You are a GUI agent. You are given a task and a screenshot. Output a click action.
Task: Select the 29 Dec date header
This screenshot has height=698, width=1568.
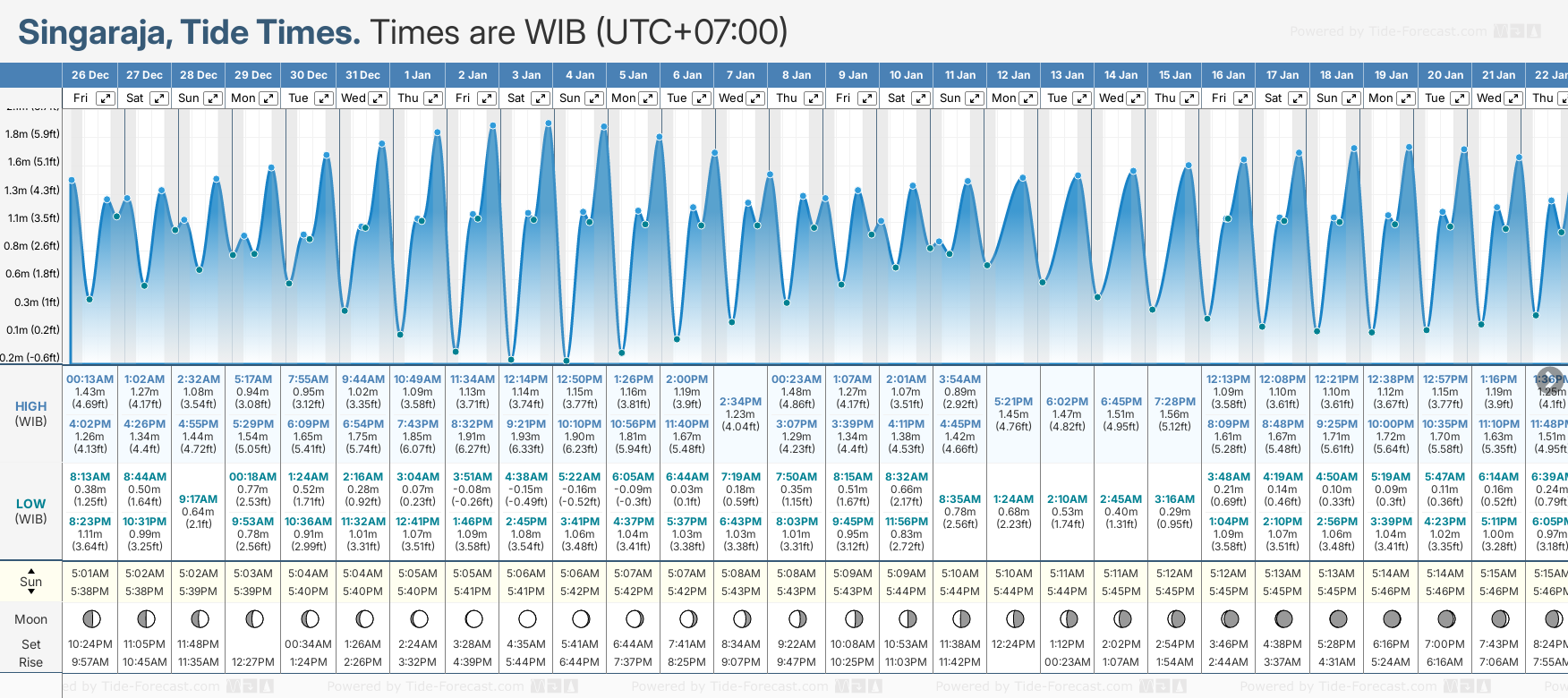253,75
